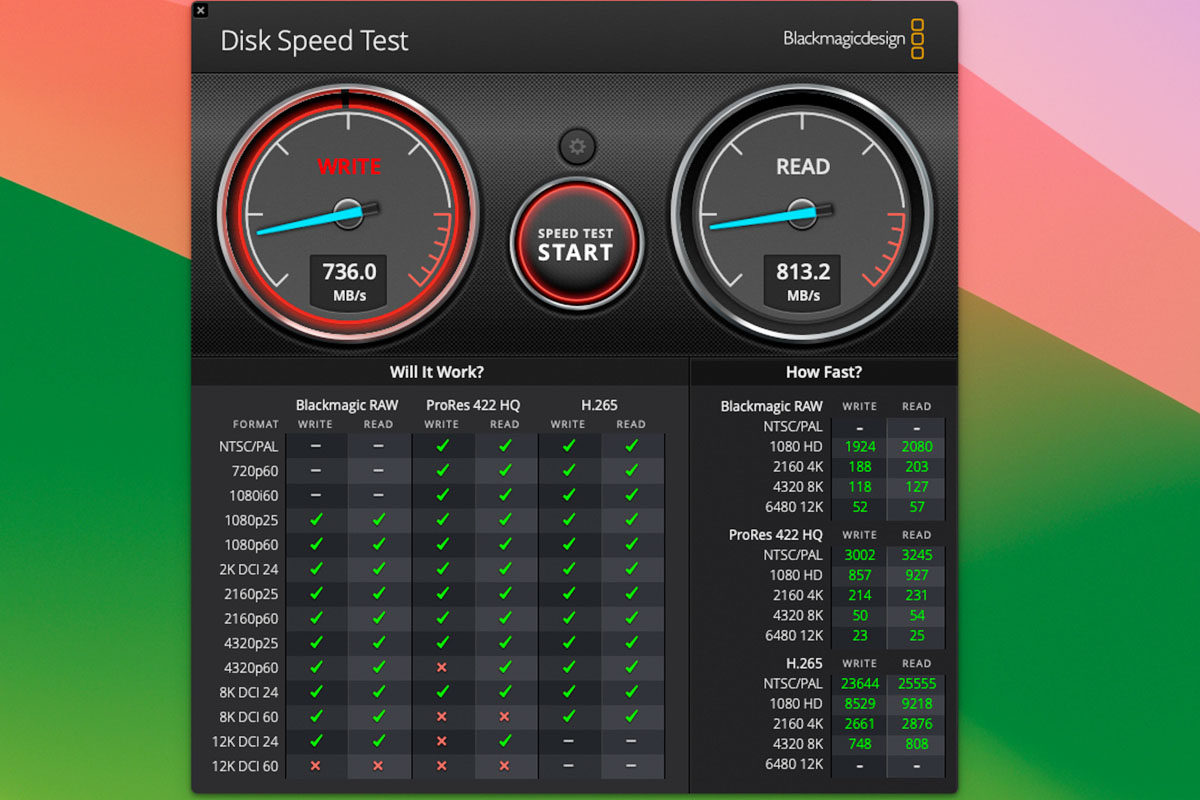This screenshot has height=800, width=1200.
Task: Start the speed test
Action: click(575, 243)
